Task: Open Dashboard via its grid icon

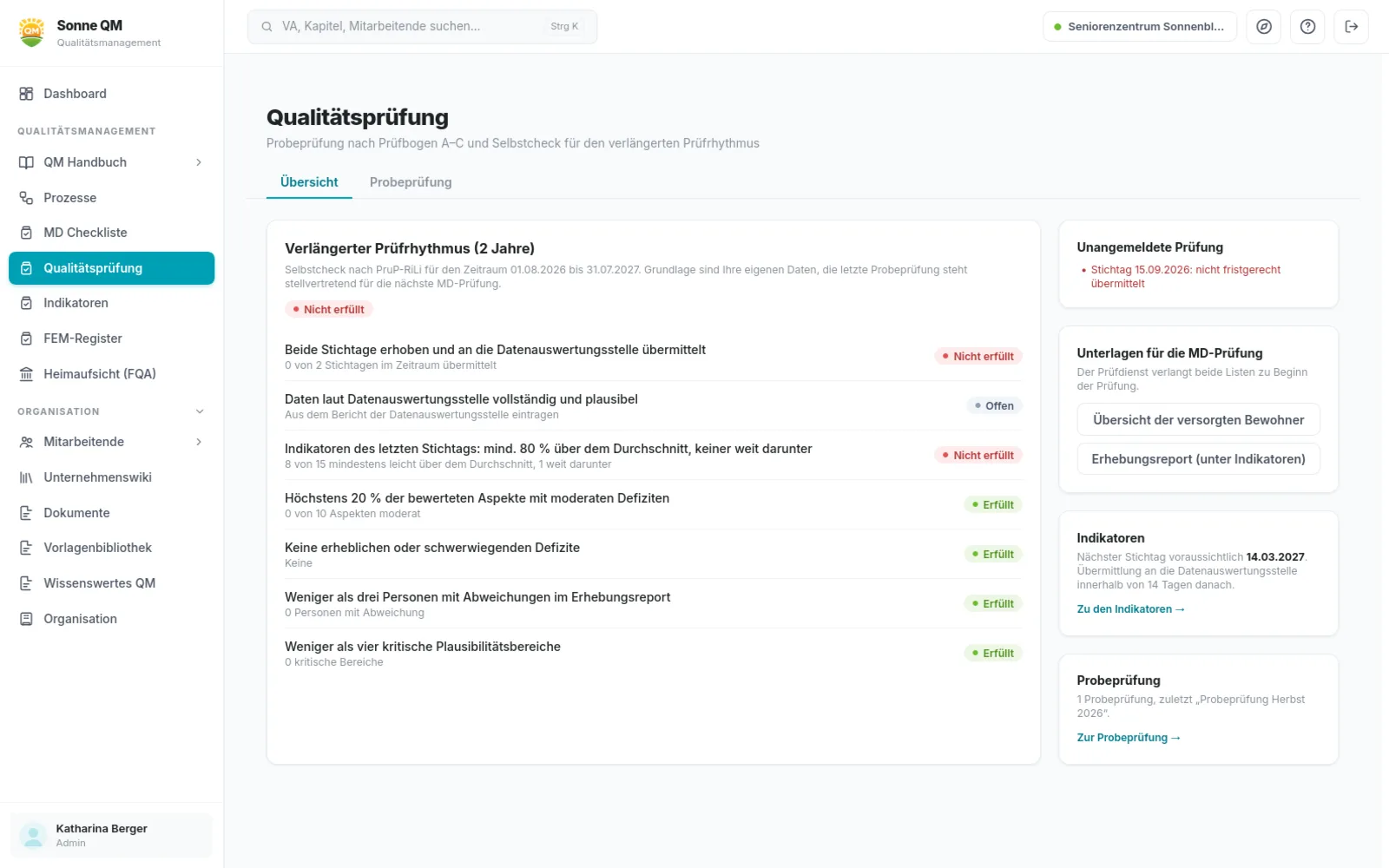Action: click(26, 94)
